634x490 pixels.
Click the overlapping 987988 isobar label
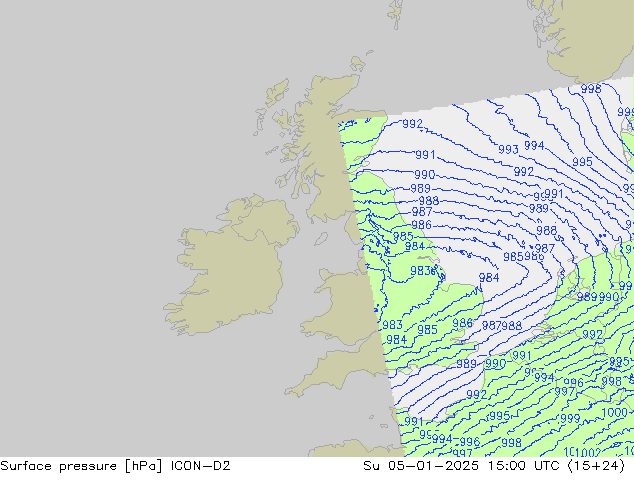[x=502, y=325]
